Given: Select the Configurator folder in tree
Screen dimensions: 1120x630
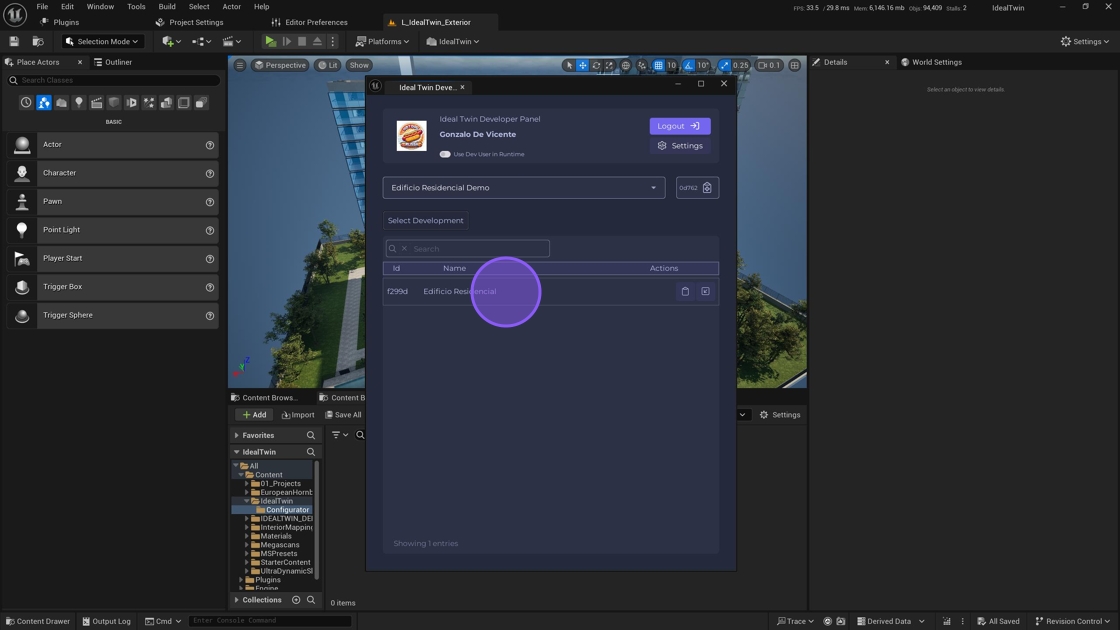Looking at the screenshot, I should pyautogui.click(x=287, y=510).
